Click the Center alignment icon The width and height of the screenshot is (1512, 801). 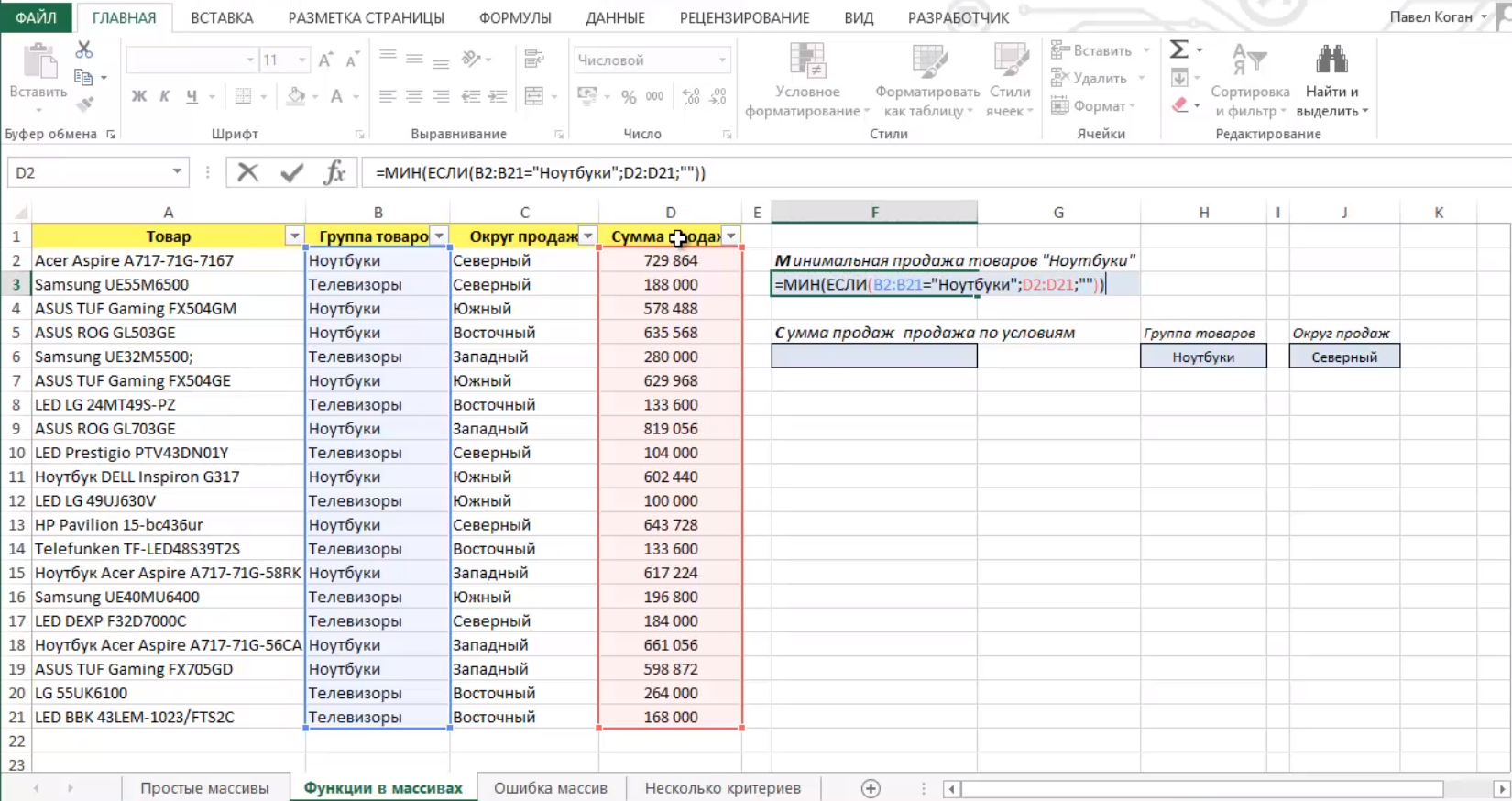coord(414,96)
